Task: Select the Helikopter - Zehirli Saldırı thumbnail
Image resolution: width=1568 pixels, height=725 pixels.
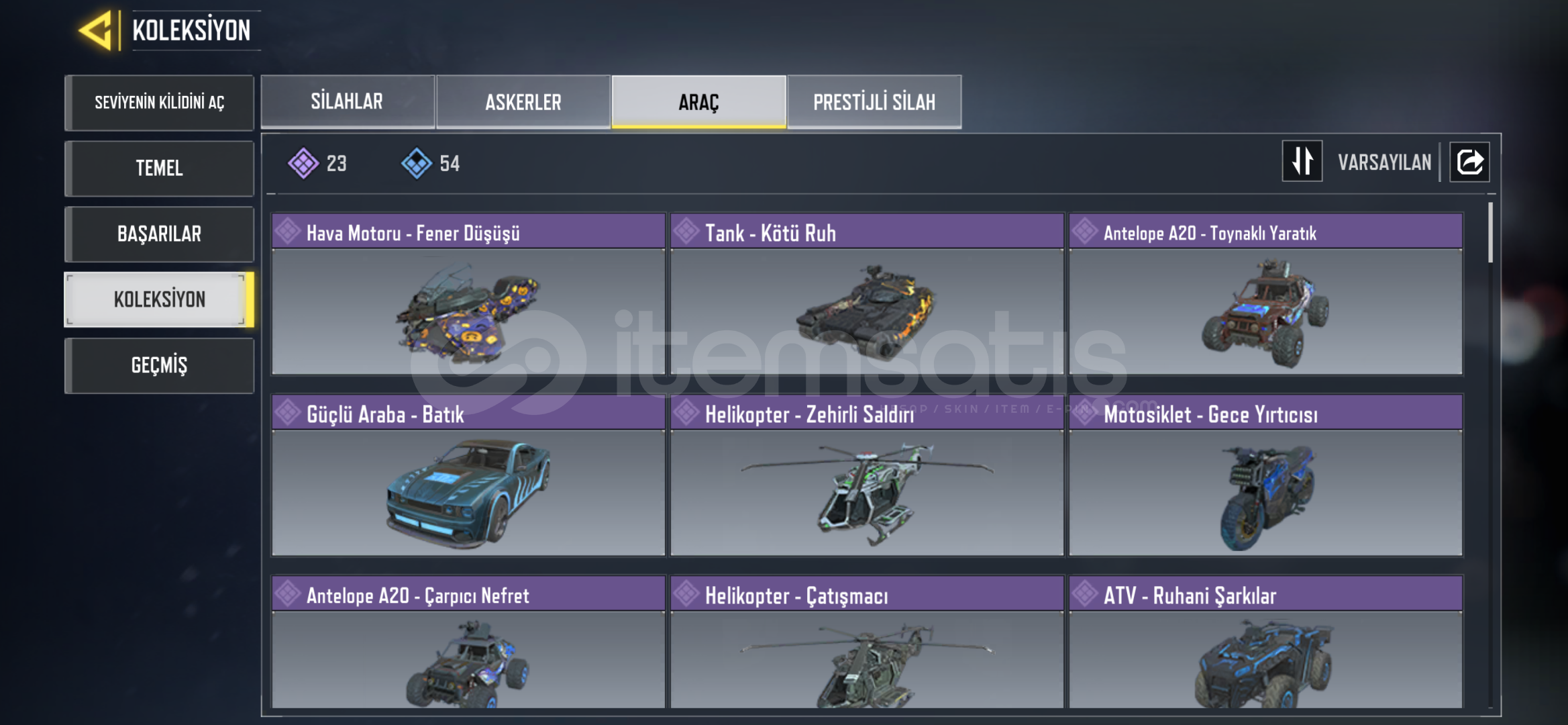Action: pyautogui.click(x=867, y=493)
